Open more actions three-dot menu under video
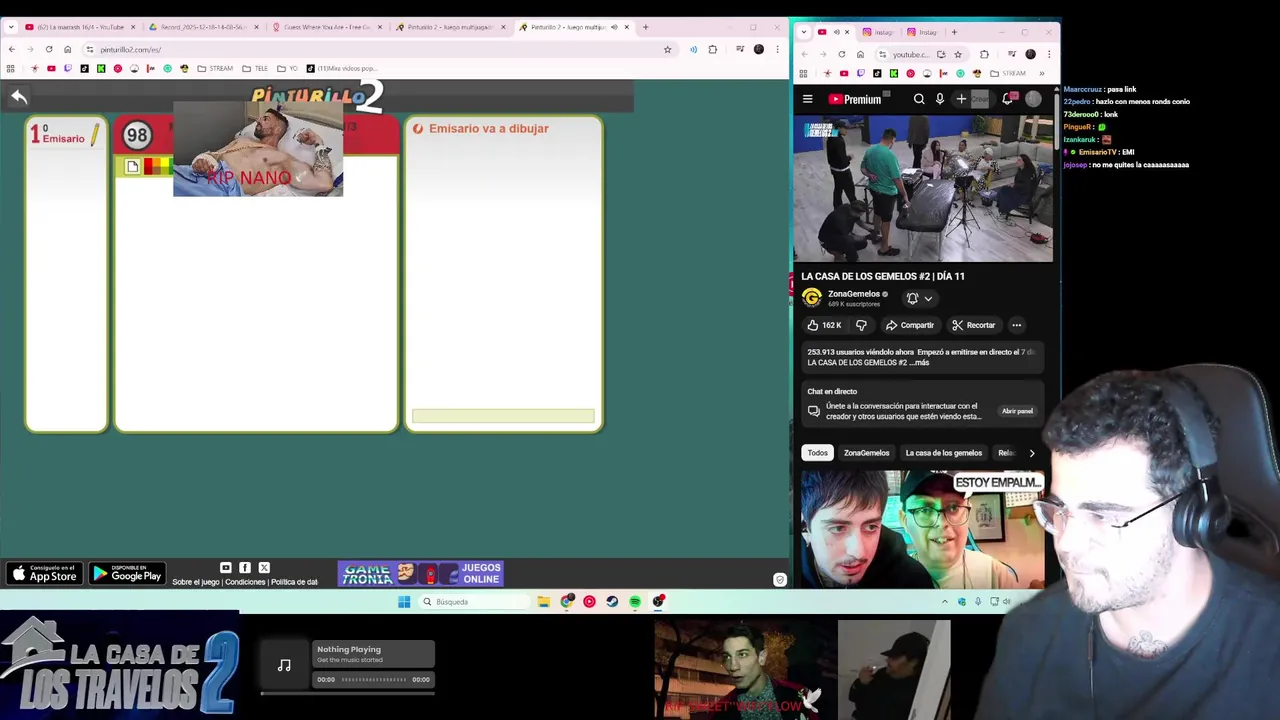The width and height of the screenshot is (1280, 720). tap(1017, 325)
